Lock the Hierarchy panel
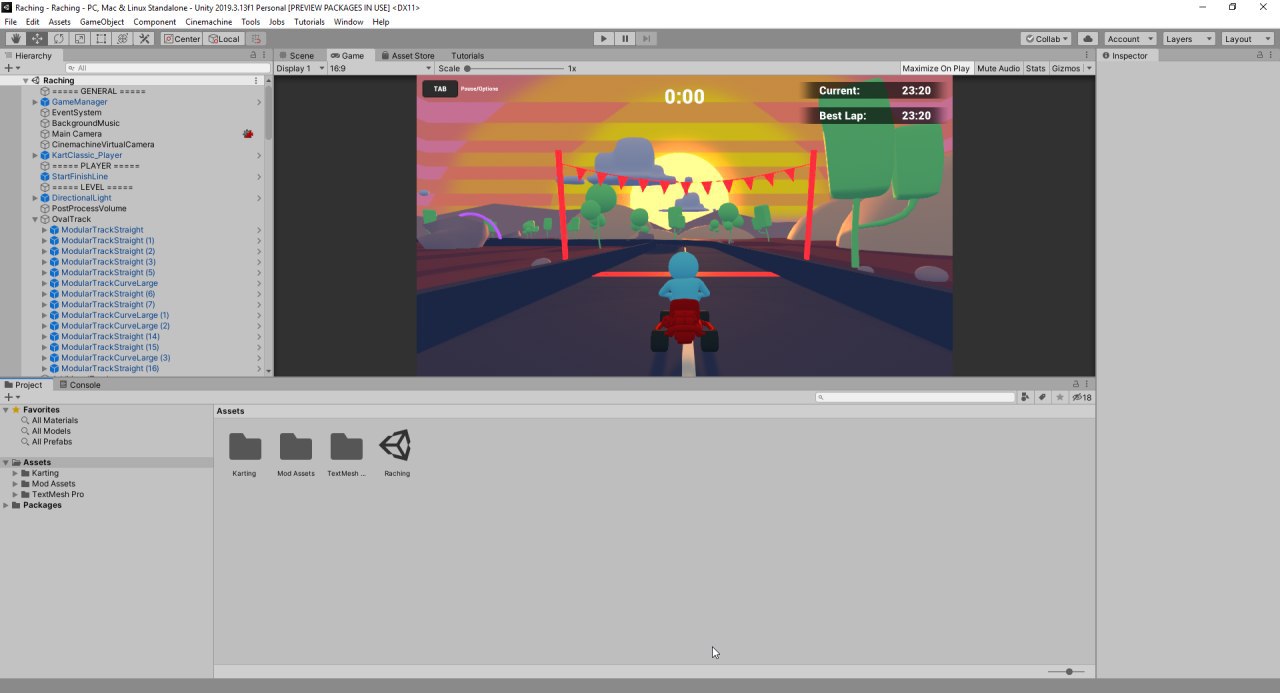1280x693 pixels. pos(253,56)
